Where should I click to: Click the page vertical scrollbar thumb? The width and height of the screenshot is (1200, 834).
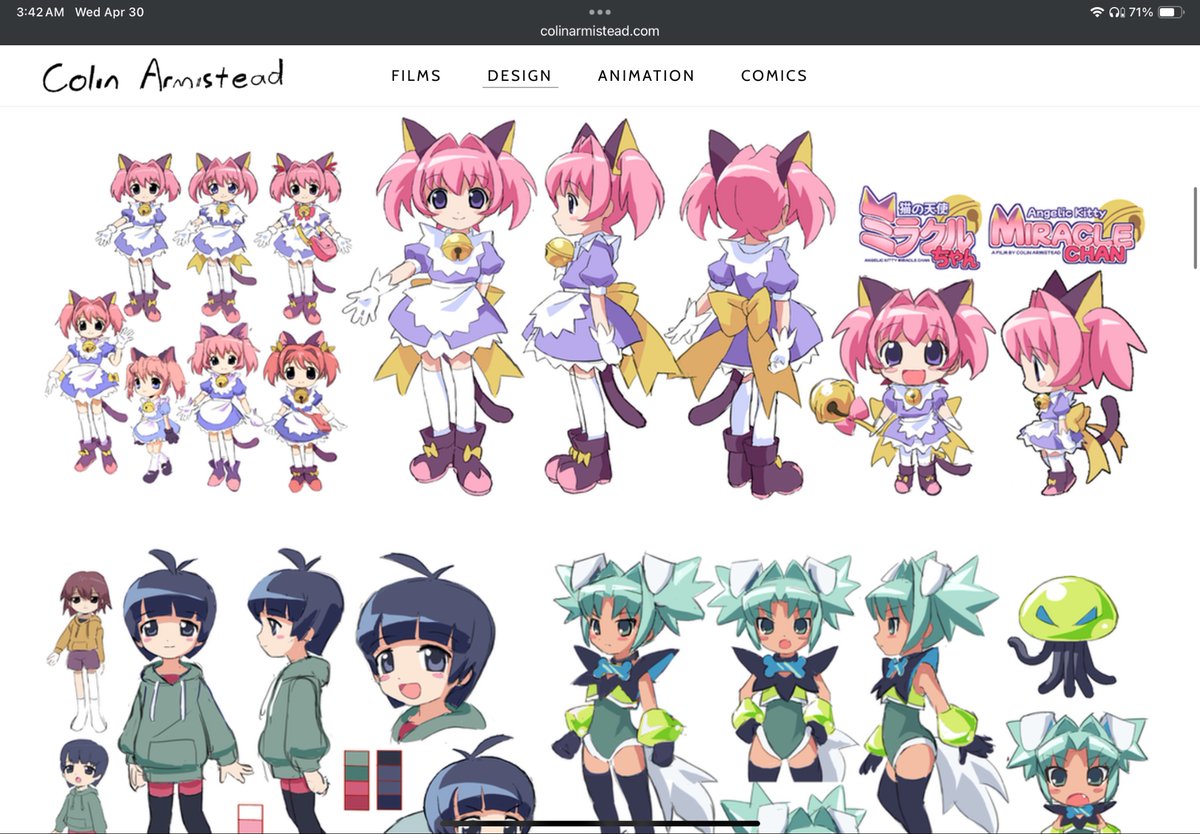pyautogui.click(x=1195, y=227)
